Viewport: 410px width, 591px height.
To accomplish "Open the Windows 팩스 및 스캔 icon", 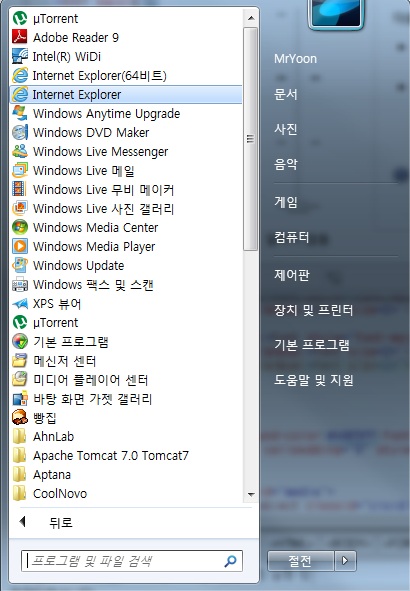I will click(x=20, y=284).
